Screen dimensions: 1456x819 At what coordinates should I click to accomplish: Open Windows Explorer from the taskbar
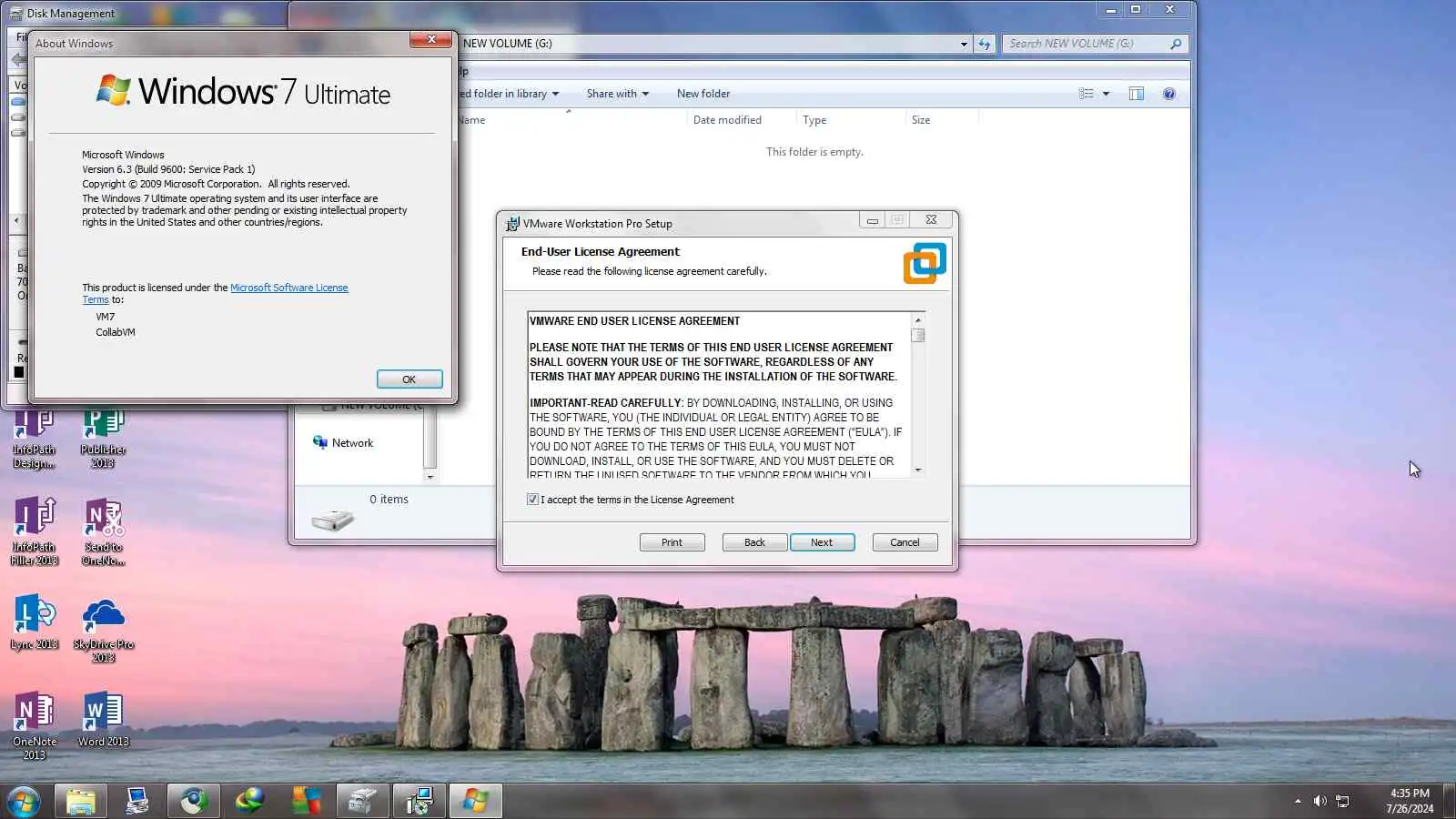(x=81, y=802)
